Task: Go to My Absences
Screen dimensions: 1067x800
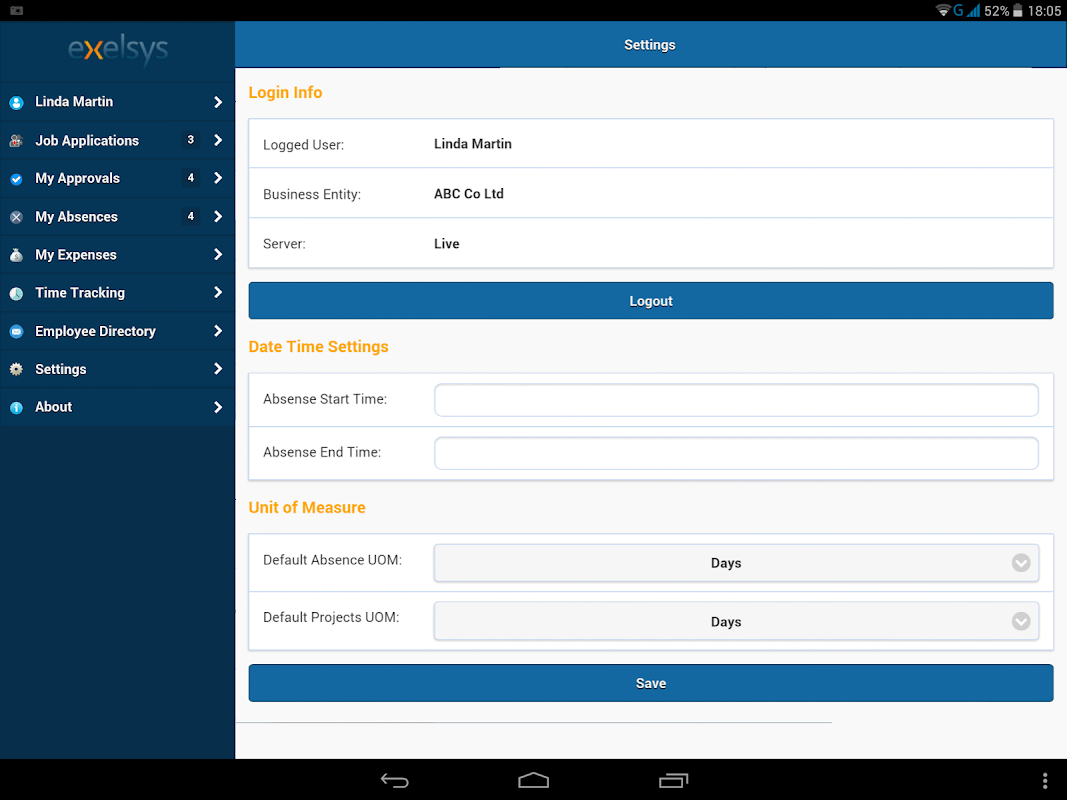Action: coord(117,216)
